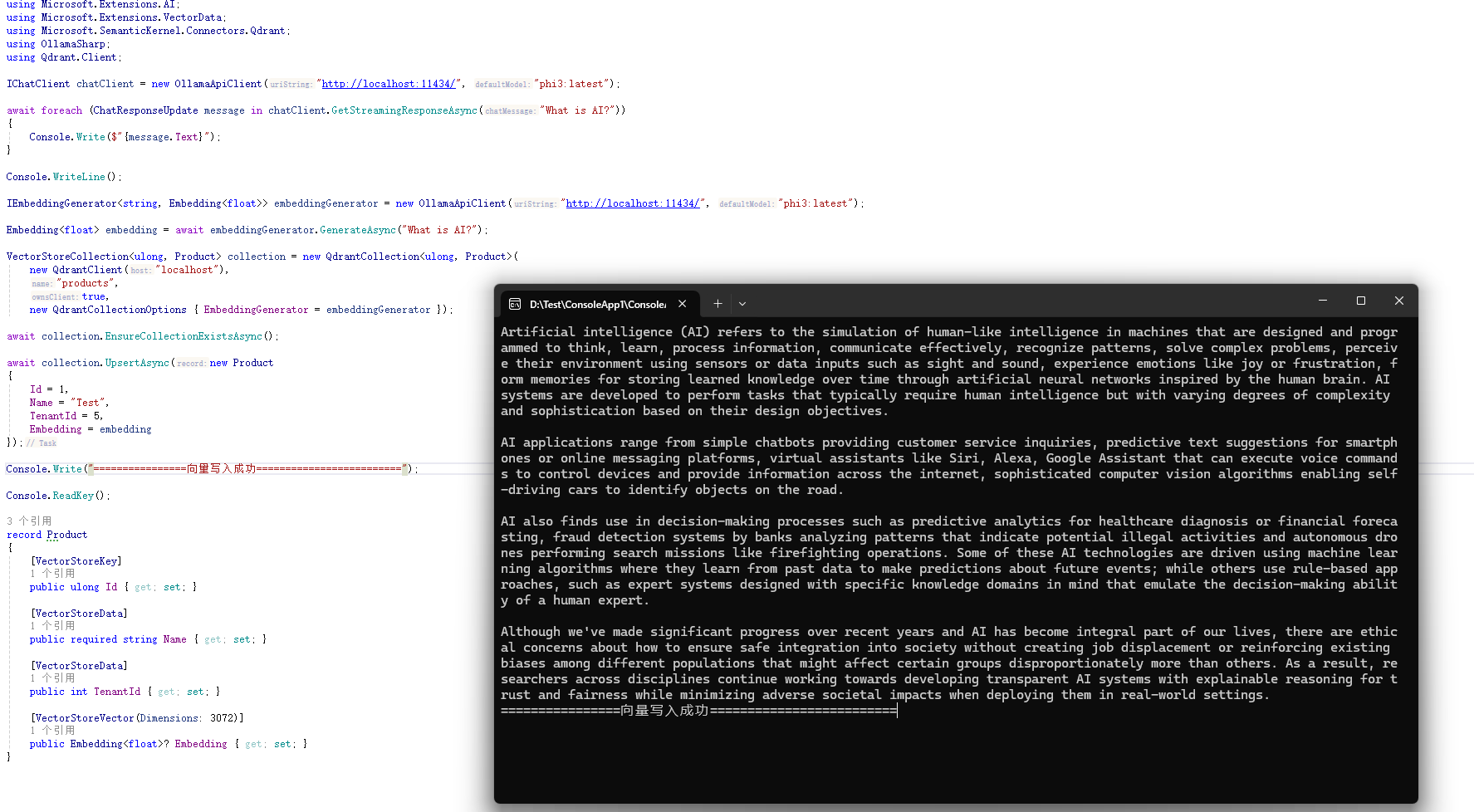Open a new terminal tab with the plus icon
This screenshot has height=812, width=1474.
(717, 304)
